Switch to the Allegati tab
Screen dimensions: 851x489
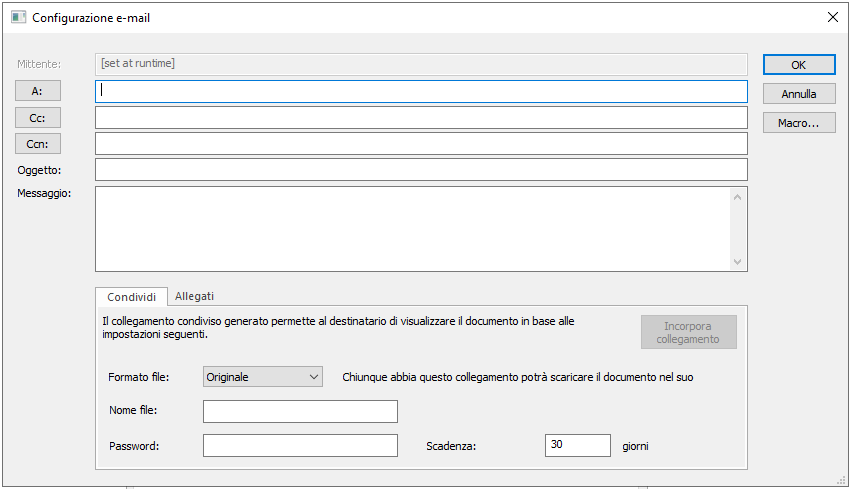(x=194, y=296)
